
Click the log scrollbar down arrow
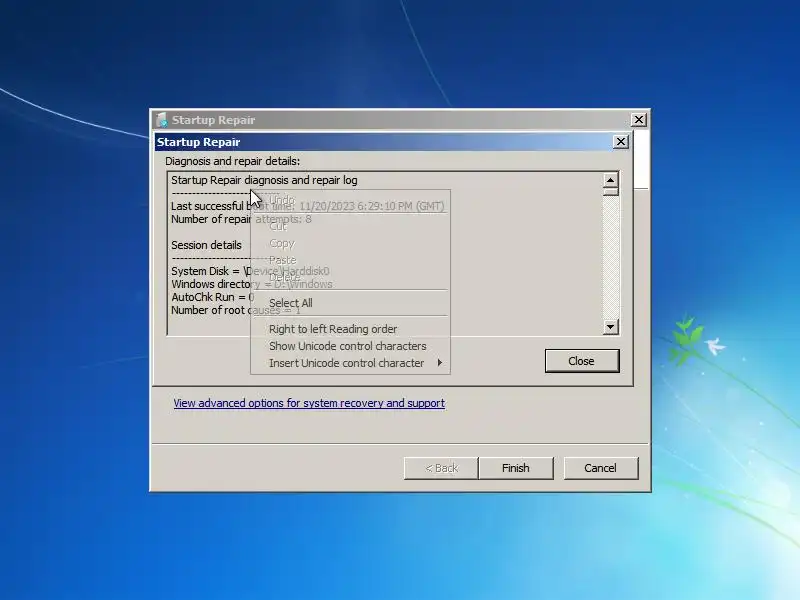point(610,327)
